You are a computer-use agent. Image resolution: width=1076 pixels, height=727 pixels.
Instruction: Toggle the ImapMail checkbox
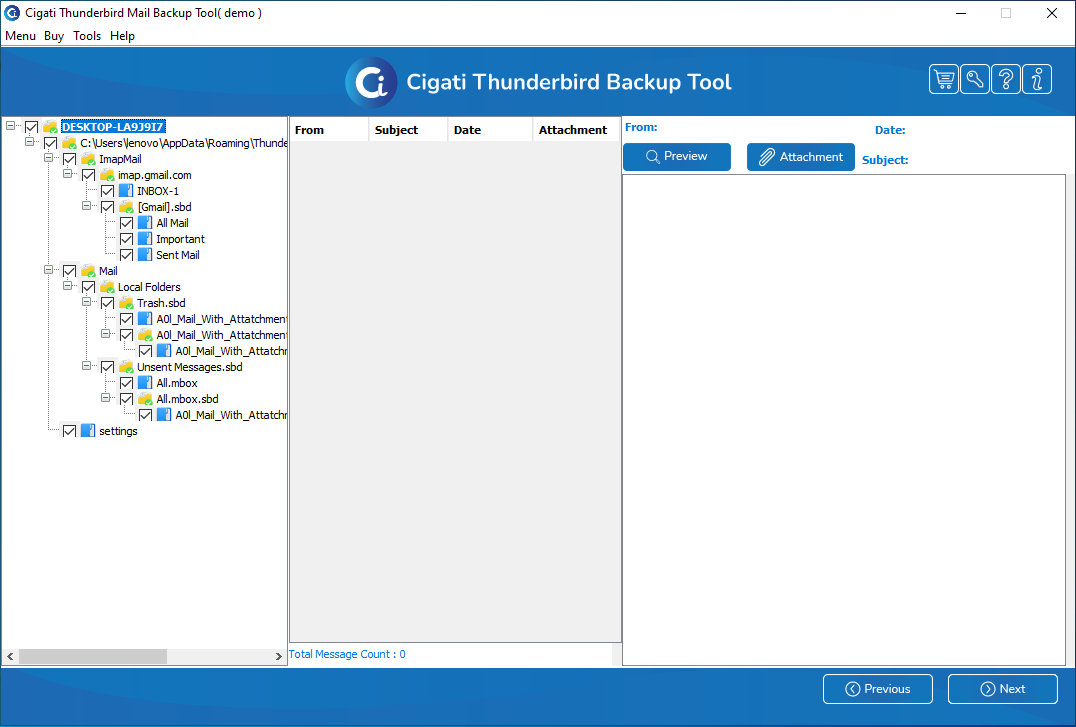click(x=69, y=159)
